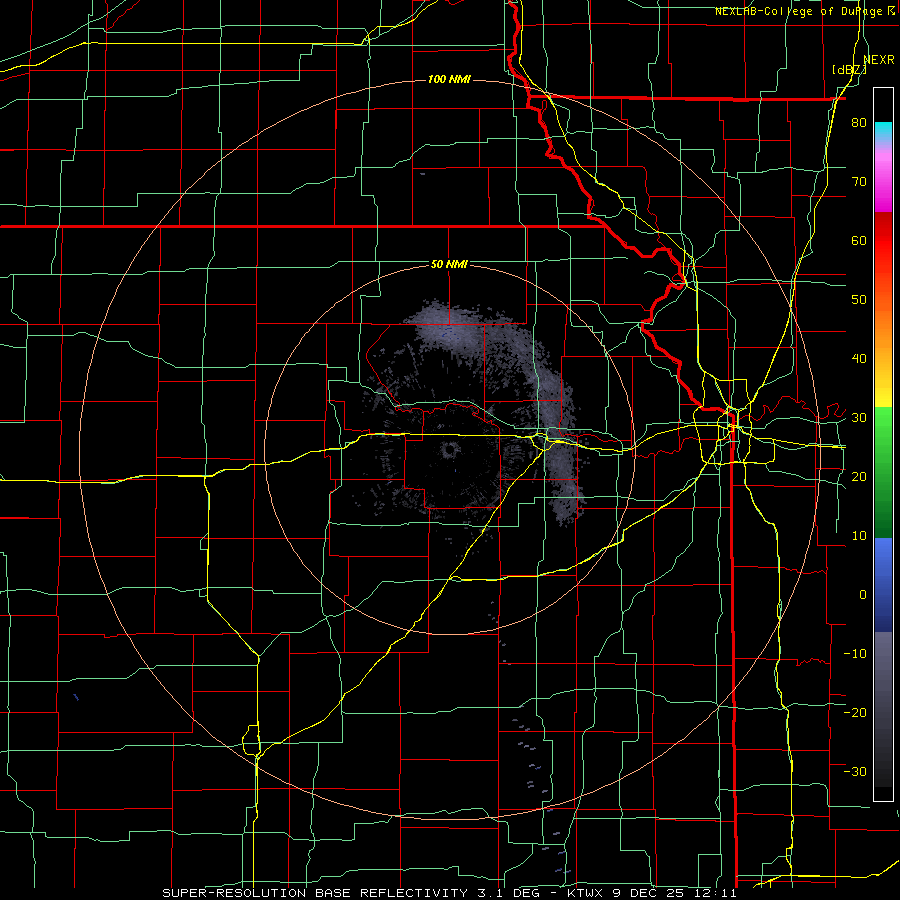Image resolution: width=900 pixels, height=900 pixels.
Task: Select the [dBZ] units label
Action: (849, 69)
